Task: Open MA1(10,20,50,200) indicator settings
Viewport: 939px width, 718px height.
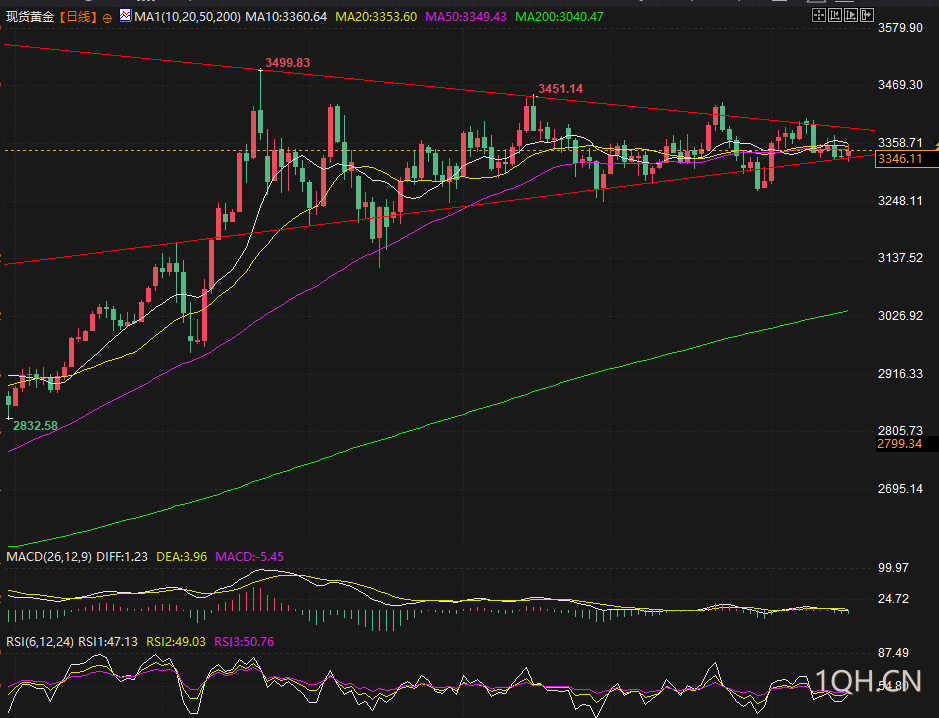Action: click(x=187, y=17)
